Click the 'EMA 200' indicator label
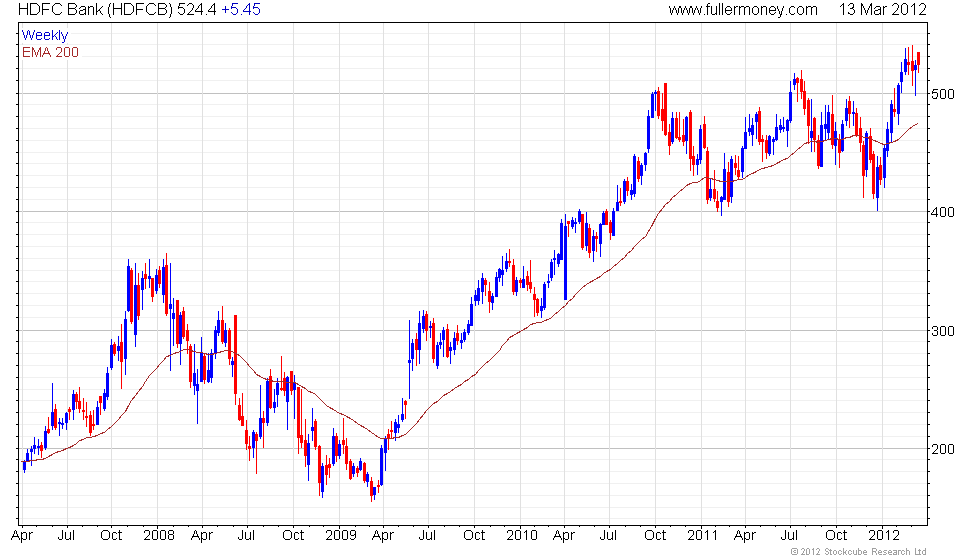980x560 pixels. coord(50,52)
